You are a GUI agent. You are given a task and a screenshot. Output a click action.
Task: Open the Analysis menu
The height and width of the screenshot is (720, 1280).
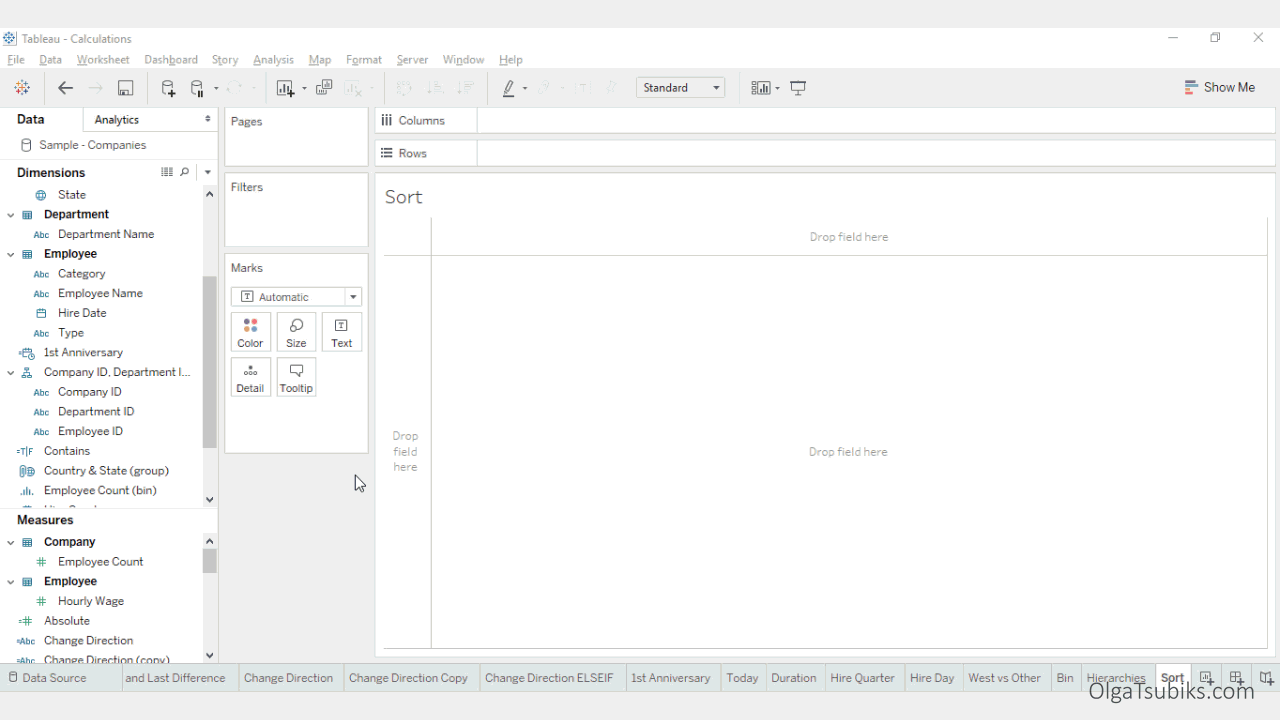[273, 60]
